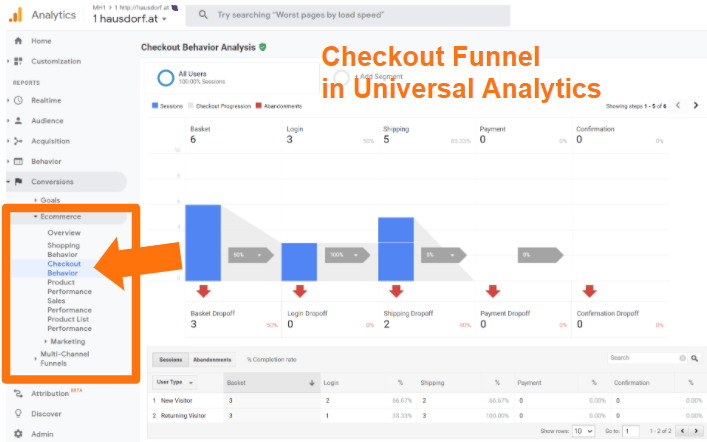Click the Basket dropoff red arrow
Viewport: 707px width, 442px height.
(203, 291)
